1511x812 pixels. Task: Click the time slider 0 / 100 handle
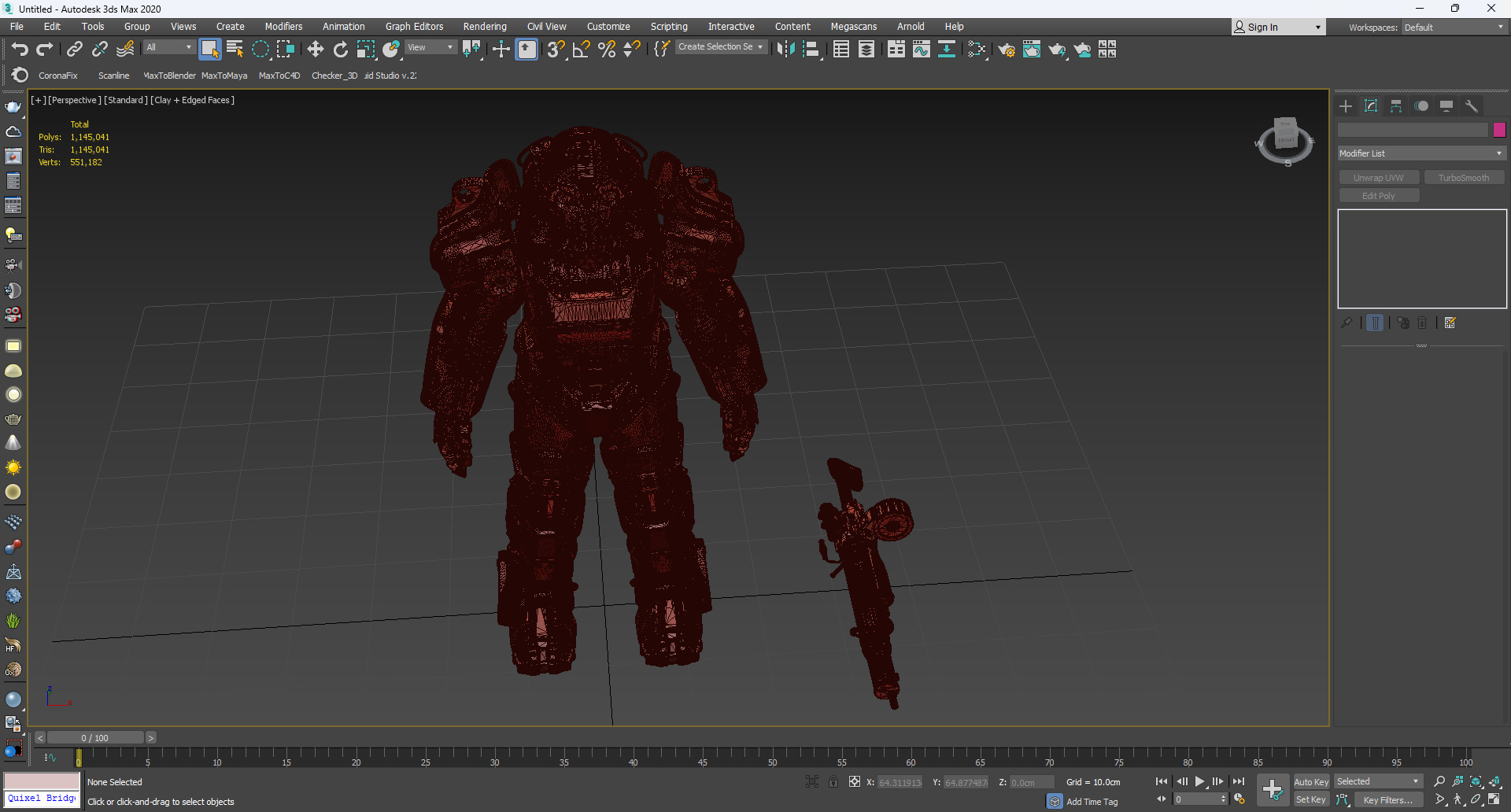click(x=95, y=738)
